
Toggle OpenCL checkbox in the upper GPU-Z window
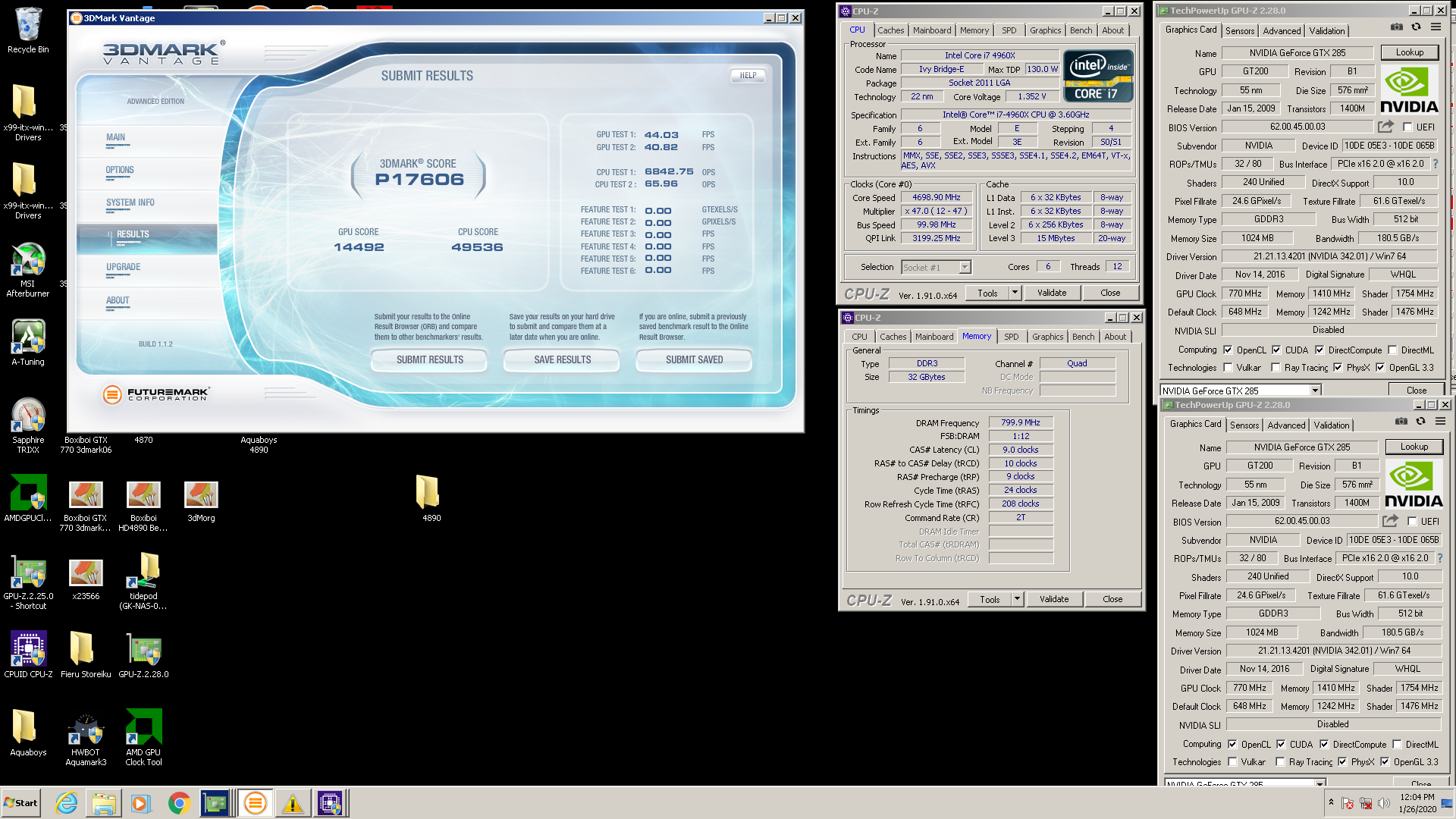[x=1228, y=350]
